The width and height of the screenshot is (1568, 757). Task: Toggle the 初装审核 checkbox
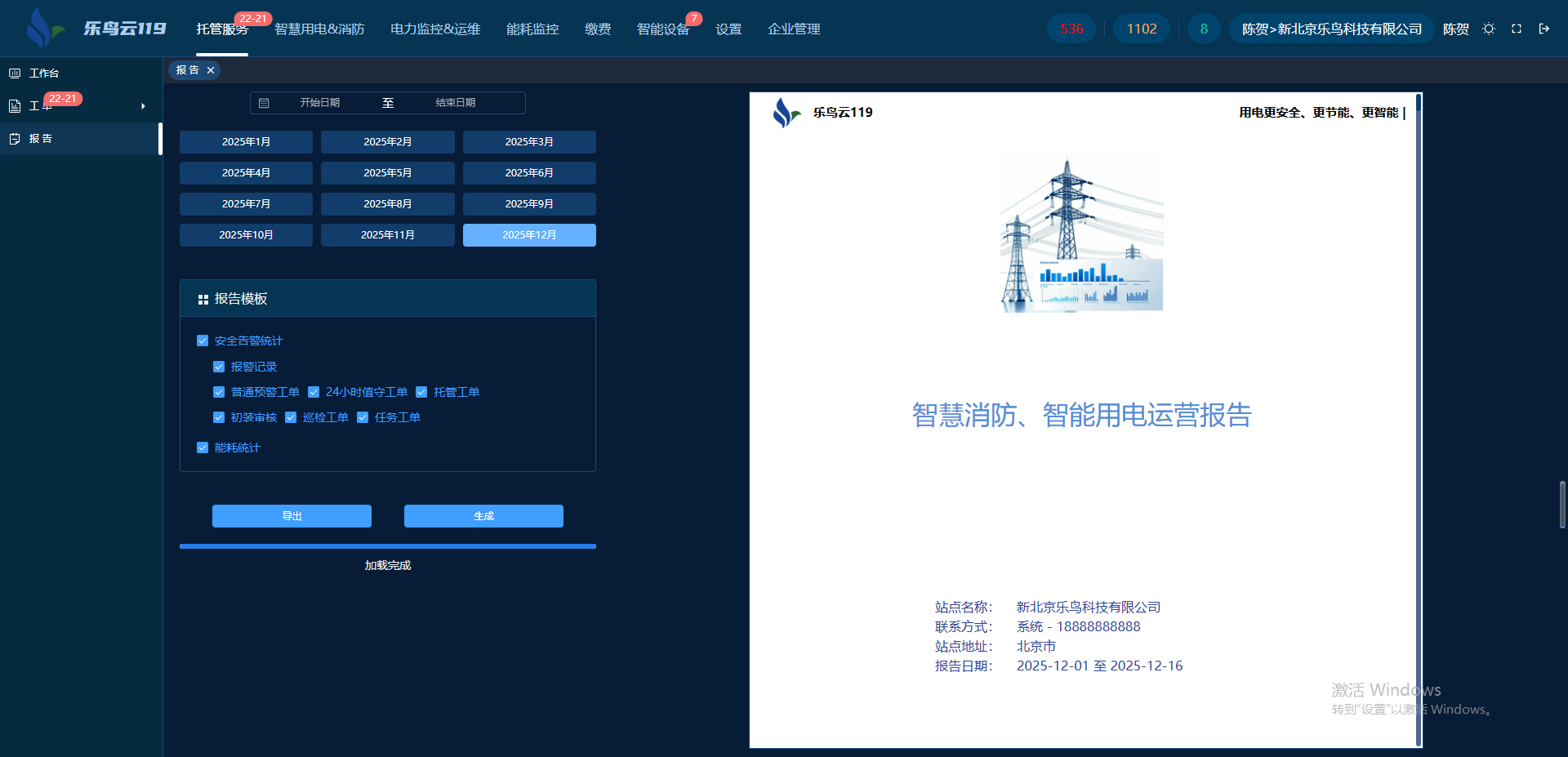tap(219, 417)
